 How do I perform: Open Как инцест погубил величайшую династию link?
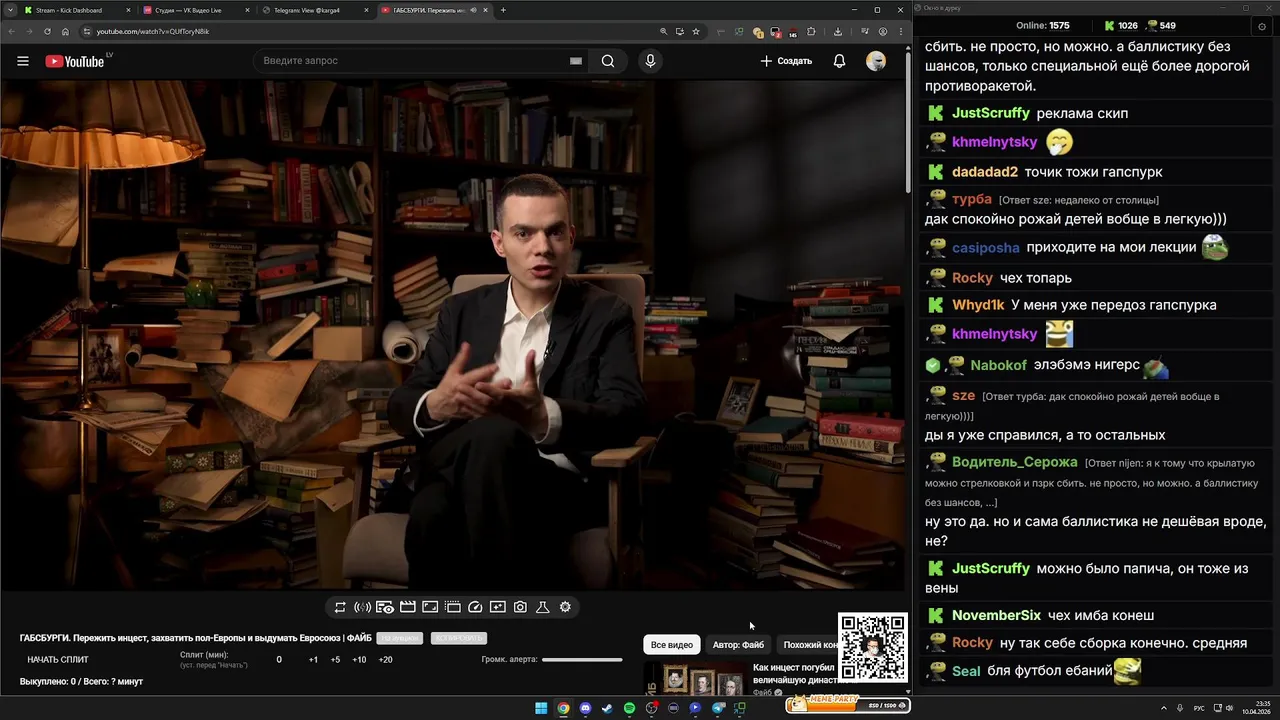pos(794,673)
